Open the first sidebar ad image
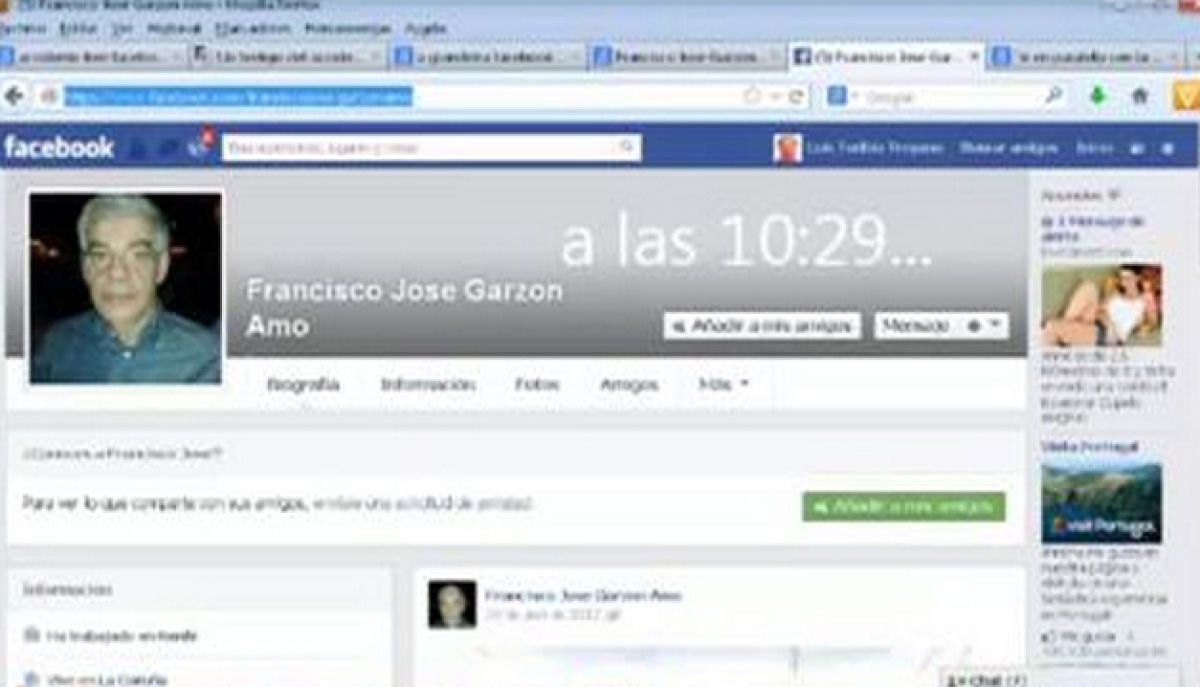Viewport: 1200px width, 687px height. point(1101,305)
